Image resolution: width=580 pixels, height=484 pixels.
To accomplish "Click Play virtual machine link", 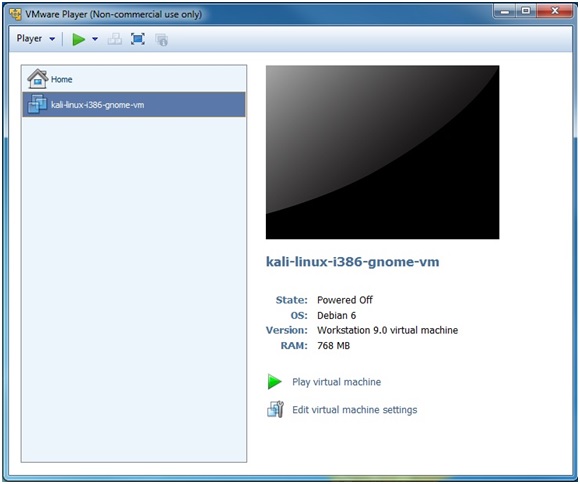I will click(336, 382).
